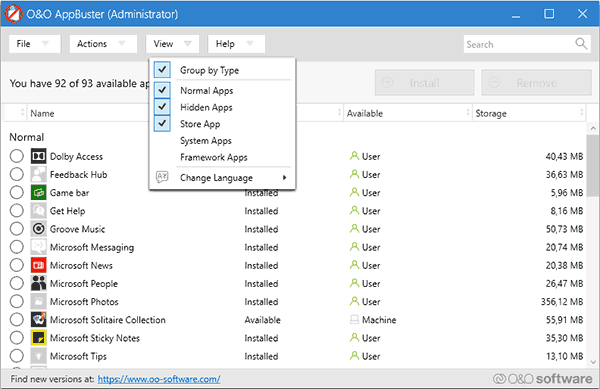Click the Microsoft Tips app icon
This screenshot has width=600, height=389.
click(x=39, y=356)
